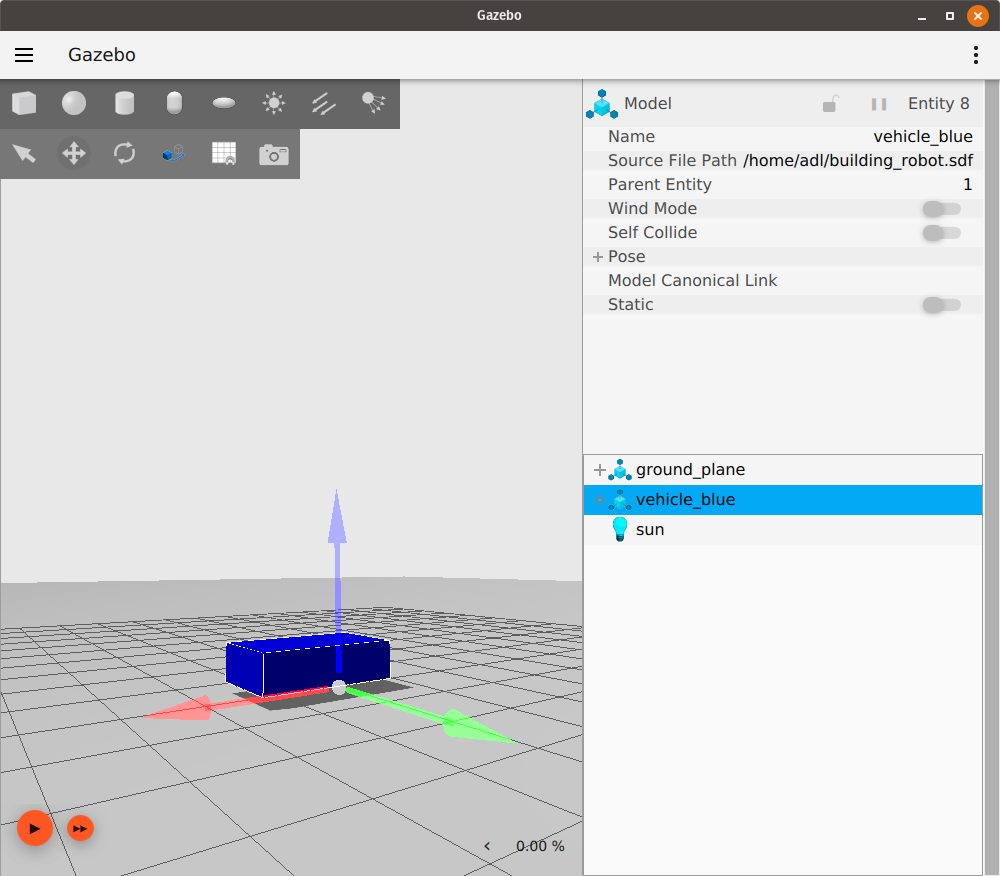Open the hamburger menu
Image resolution: width=1000 pixels, height=876 pixels.
[24, 55]
